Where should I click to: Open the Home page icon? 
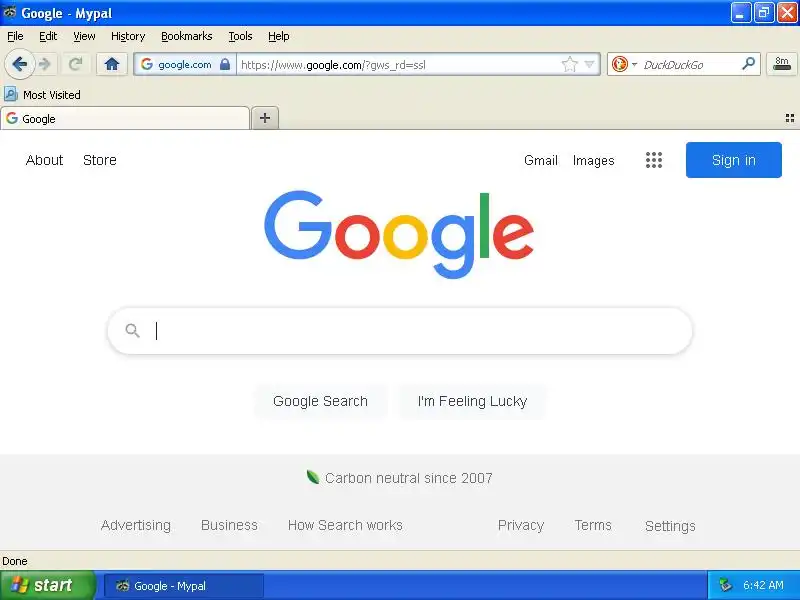coord(112,64)
